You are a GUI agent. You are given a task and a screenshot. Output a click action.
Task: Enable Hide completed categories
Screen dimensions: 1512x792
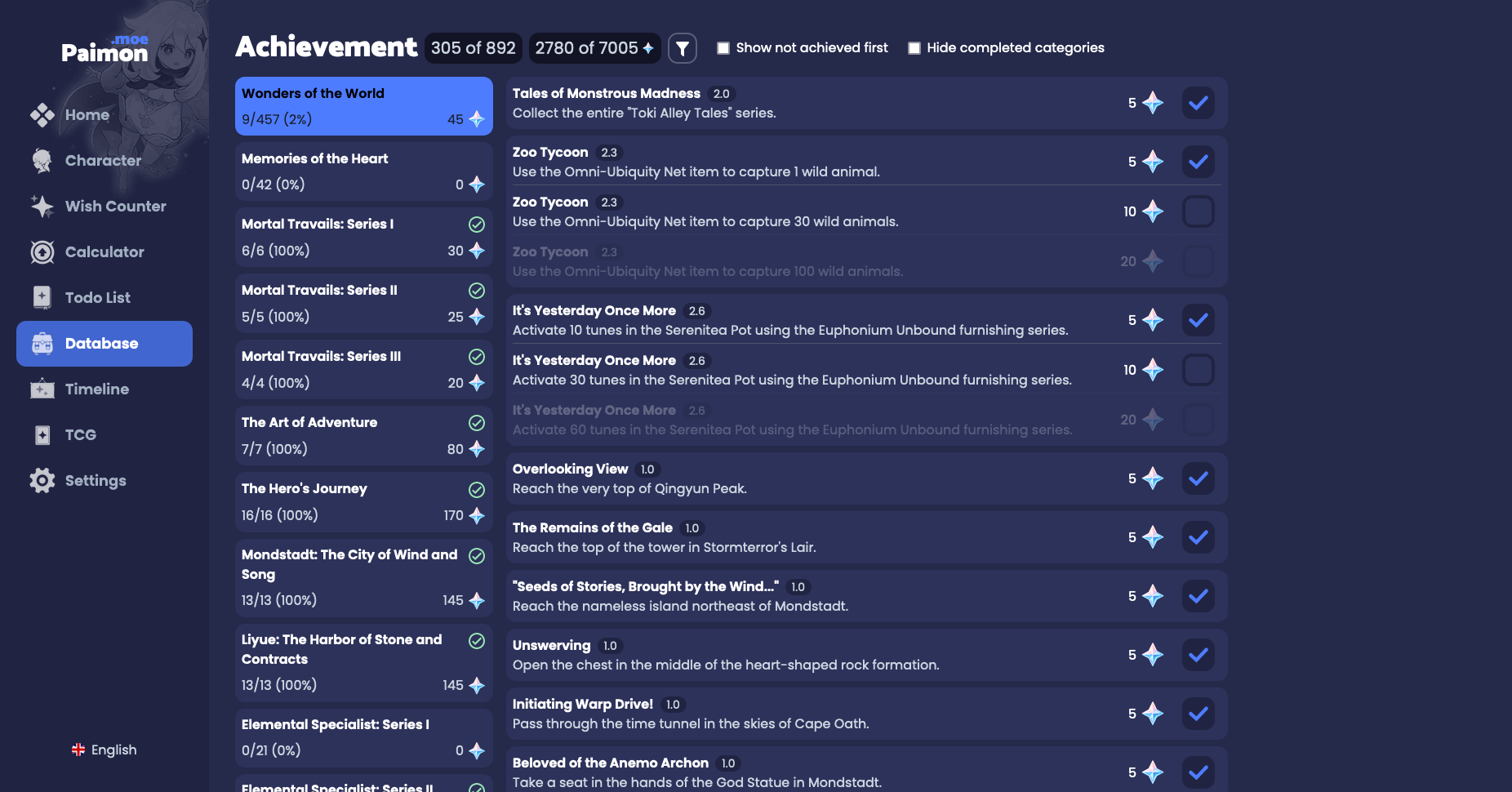click(x=914, y=48)
